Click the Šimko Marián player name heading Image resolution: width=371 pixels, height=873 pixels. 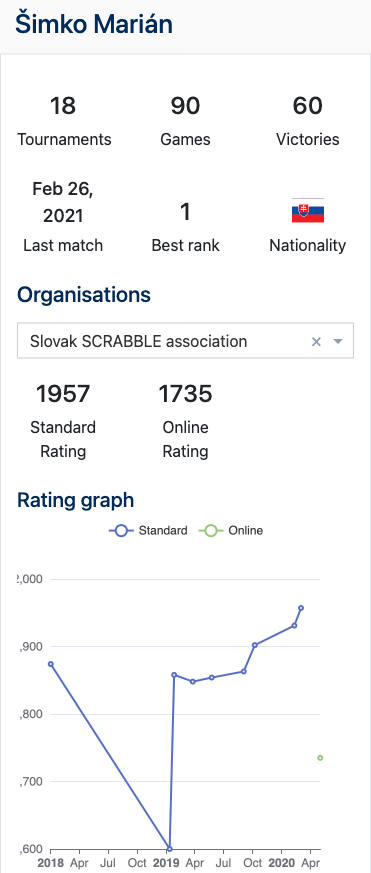tap(94, 24)
